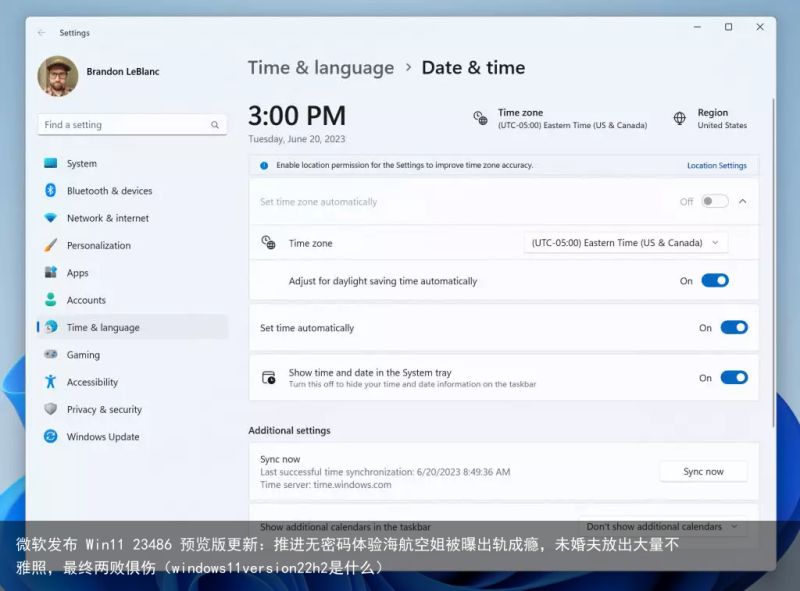Viewport: 800px width, 591px height.
Task: Click the 3:00 PM clock display
Action: [x=297, y=115]
